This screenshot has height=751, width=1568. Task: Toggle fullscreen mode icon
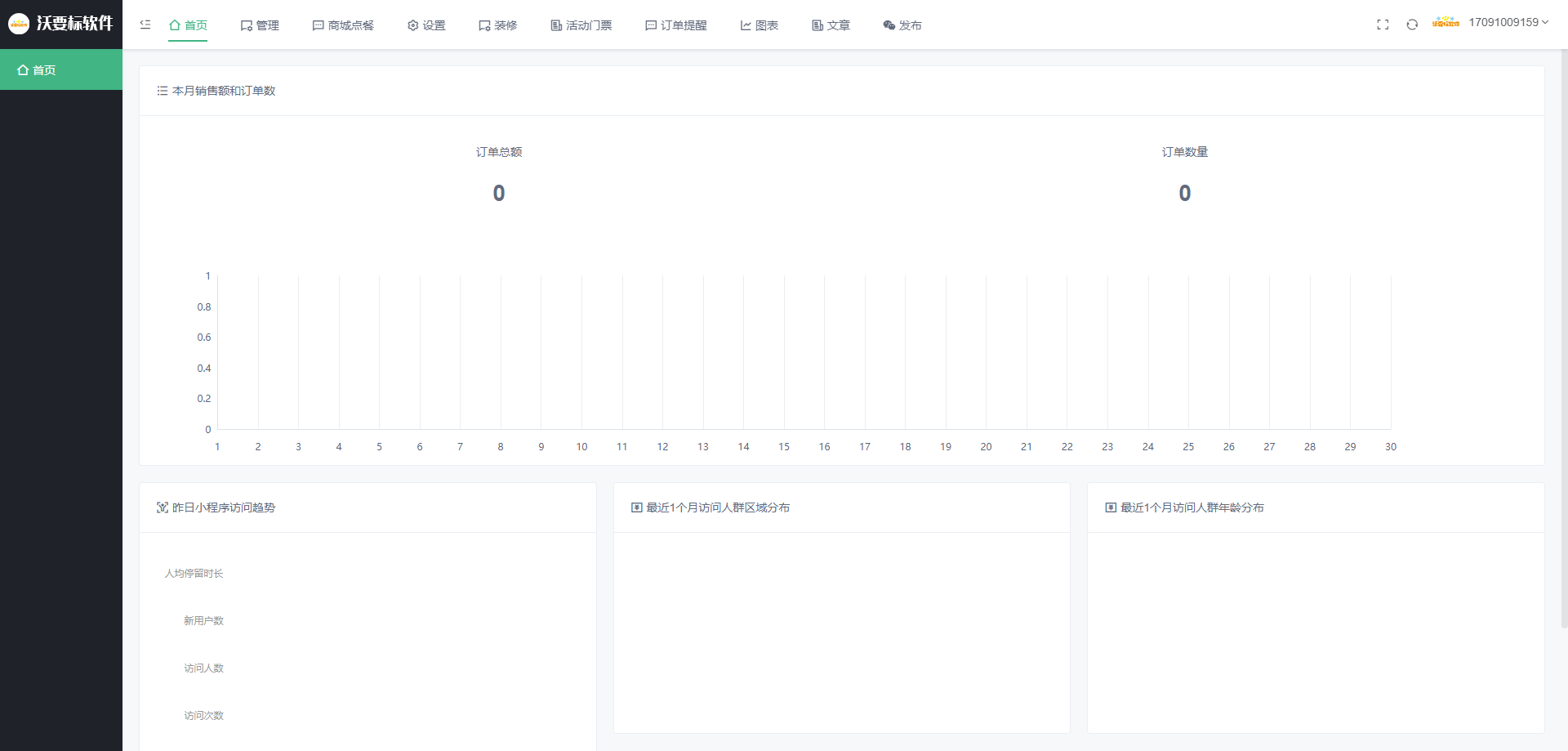pyautogui.click(x=1383, y=25)
